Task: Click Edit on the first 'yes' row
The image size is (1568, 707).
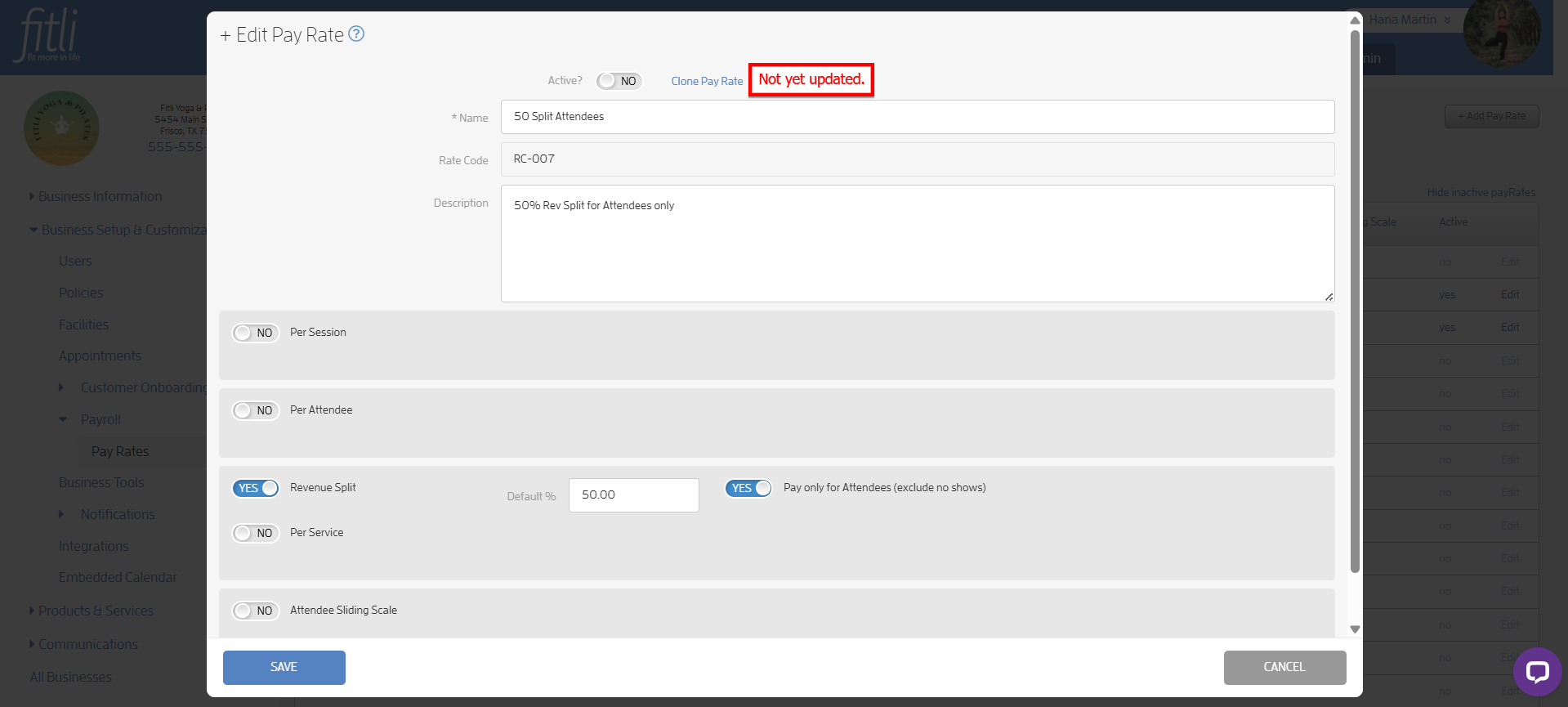Action: 1510,295
